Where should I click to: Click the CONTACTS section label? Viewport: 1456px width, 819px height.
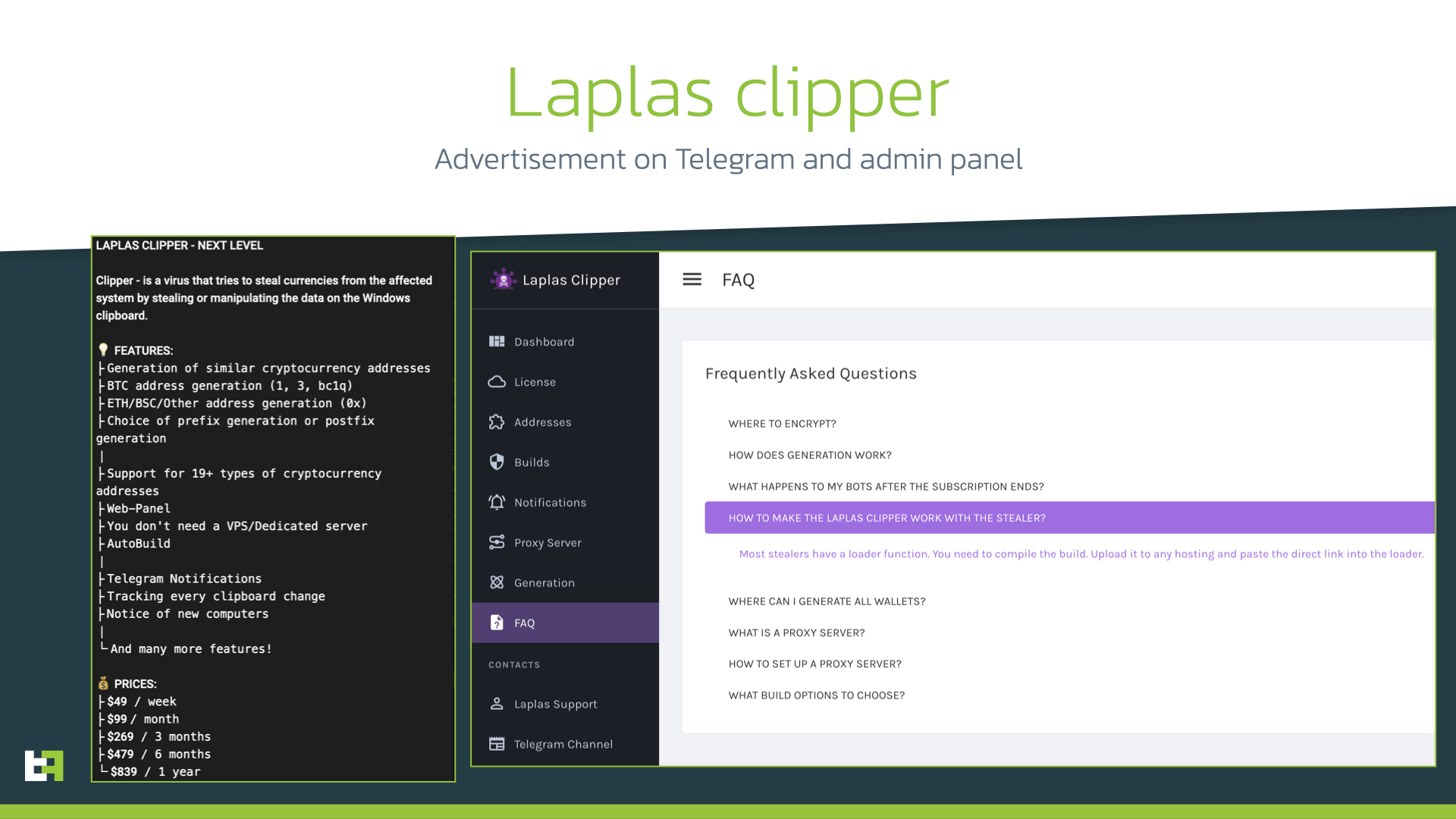coord(514,665)
